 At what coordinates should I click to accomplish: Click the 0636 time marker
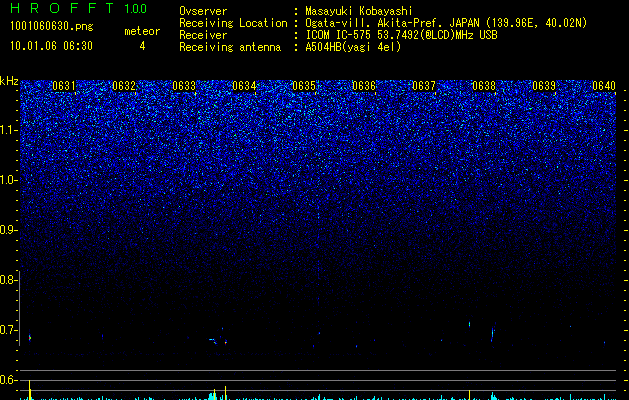coord(364,86)
